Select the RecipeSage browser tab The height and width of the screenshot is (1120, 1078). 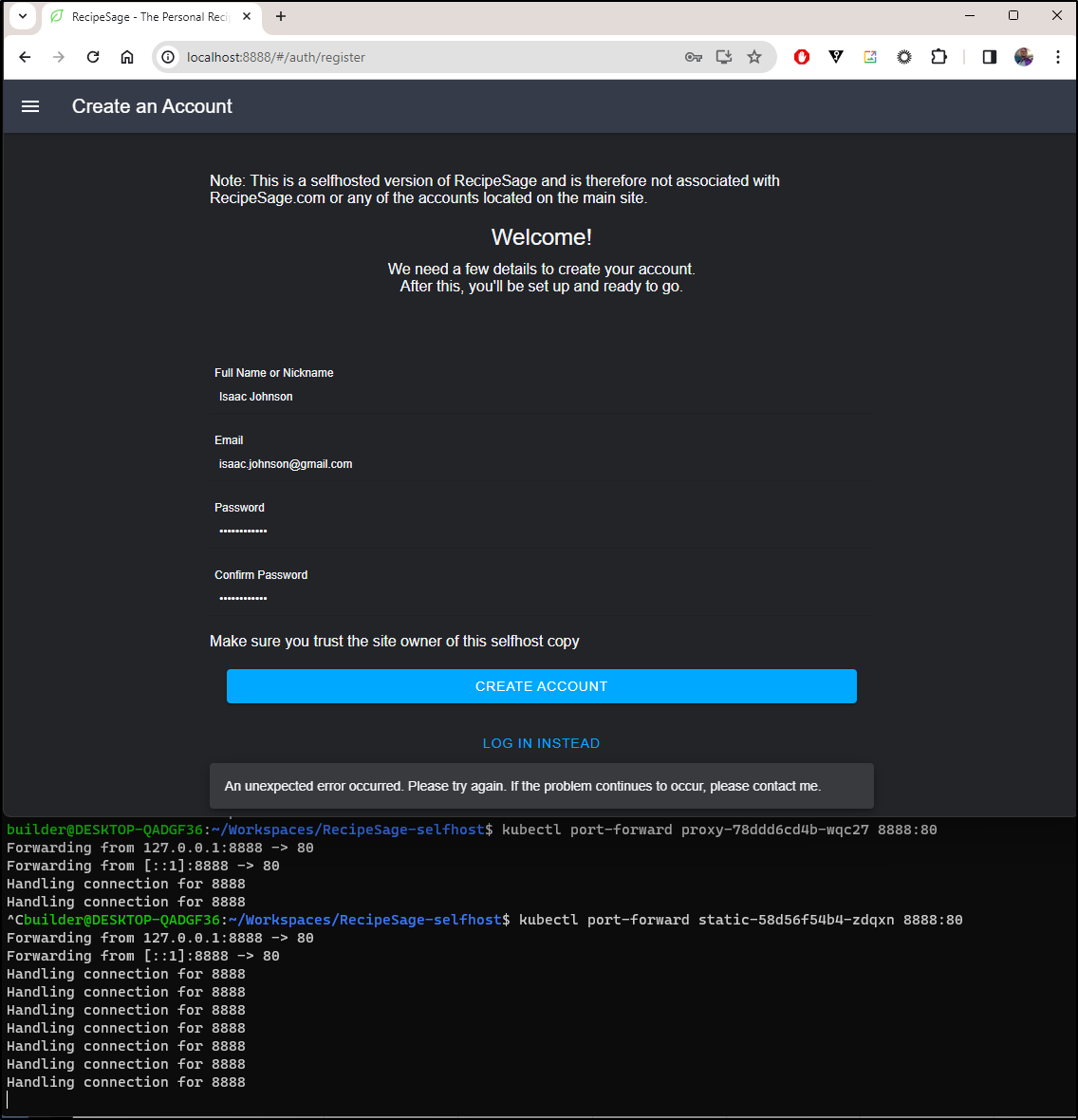(x=150, y=17)
